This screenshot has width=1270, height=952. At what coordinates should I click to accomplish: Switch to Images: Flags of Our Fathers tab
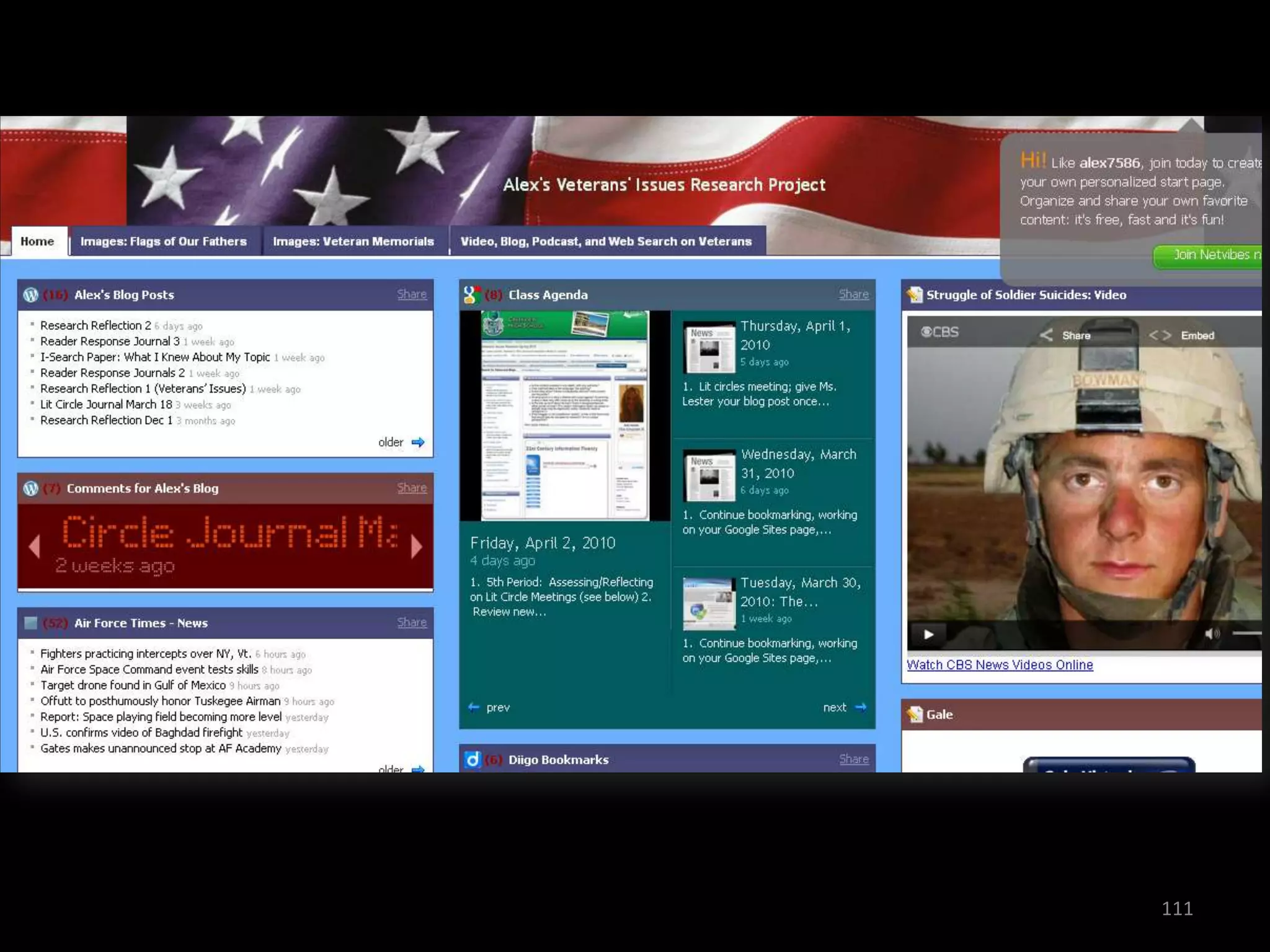[x=164, y=241]
